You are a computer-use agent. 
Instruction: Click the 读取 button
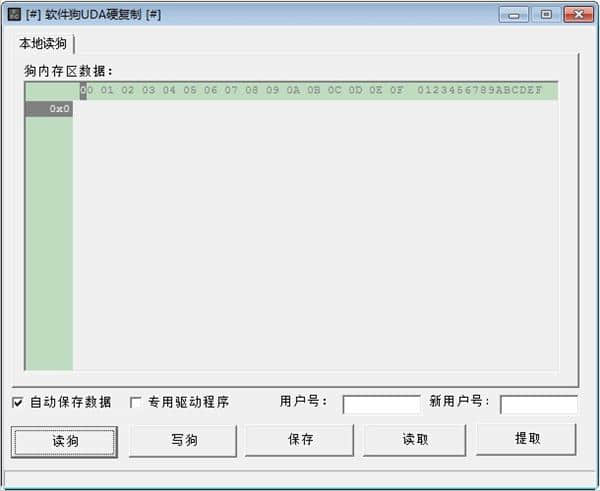[x=414, y=440]
